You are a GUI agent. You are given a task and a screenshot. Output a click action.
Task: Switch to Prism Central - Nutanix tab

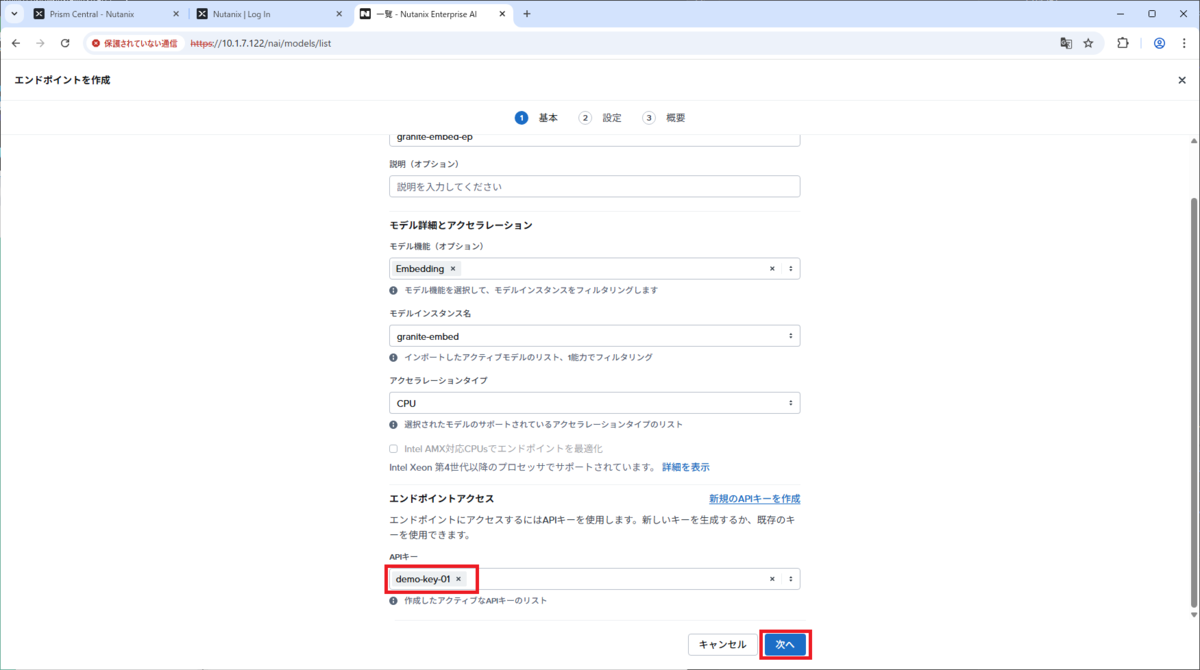coord(105,14)
